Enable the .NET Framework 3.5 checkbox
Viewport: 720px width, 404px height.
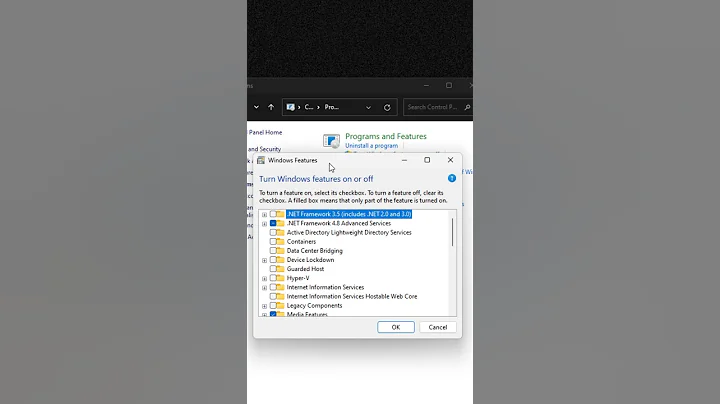click(273, 214)
